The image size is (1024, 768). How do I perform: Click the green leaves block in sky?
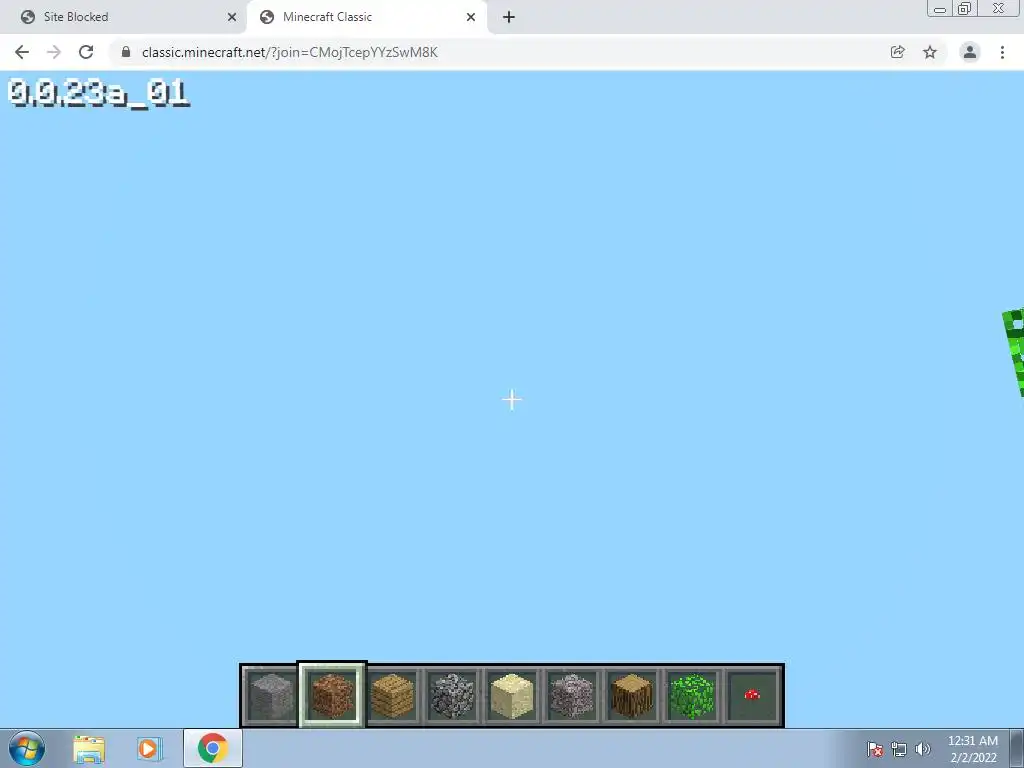pyautogui.click(x=1014, y=353)
